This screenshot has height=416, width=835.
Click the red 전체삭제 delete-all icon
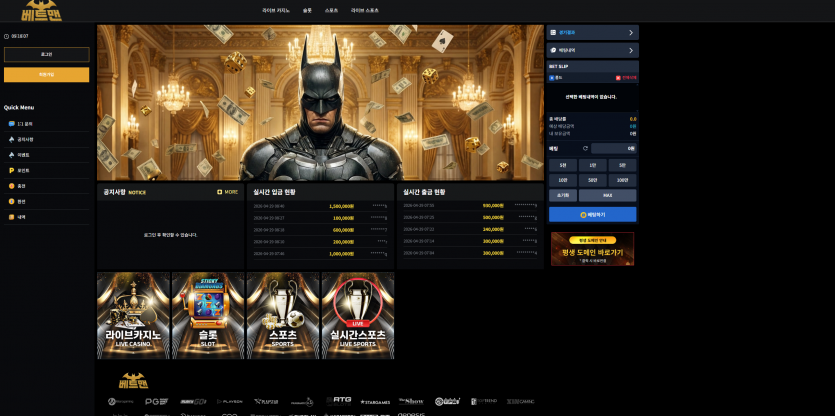[618, 78]
